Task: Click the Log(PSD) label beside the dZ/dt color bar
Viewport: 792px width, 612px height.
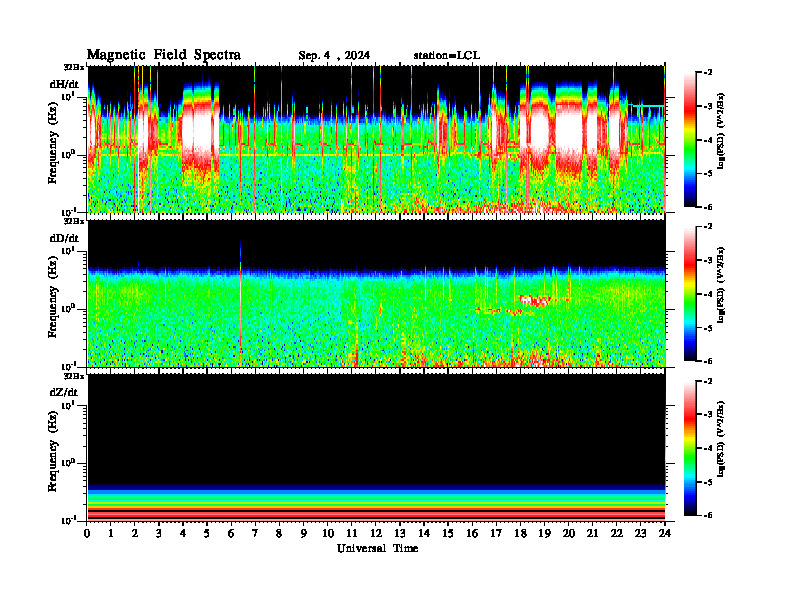Action: tap(721, 439)
